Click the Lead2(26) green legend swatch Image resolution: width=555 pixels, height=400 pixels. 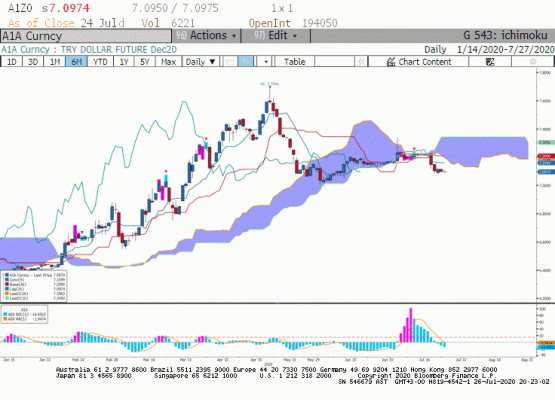click(x=7, y=298)
